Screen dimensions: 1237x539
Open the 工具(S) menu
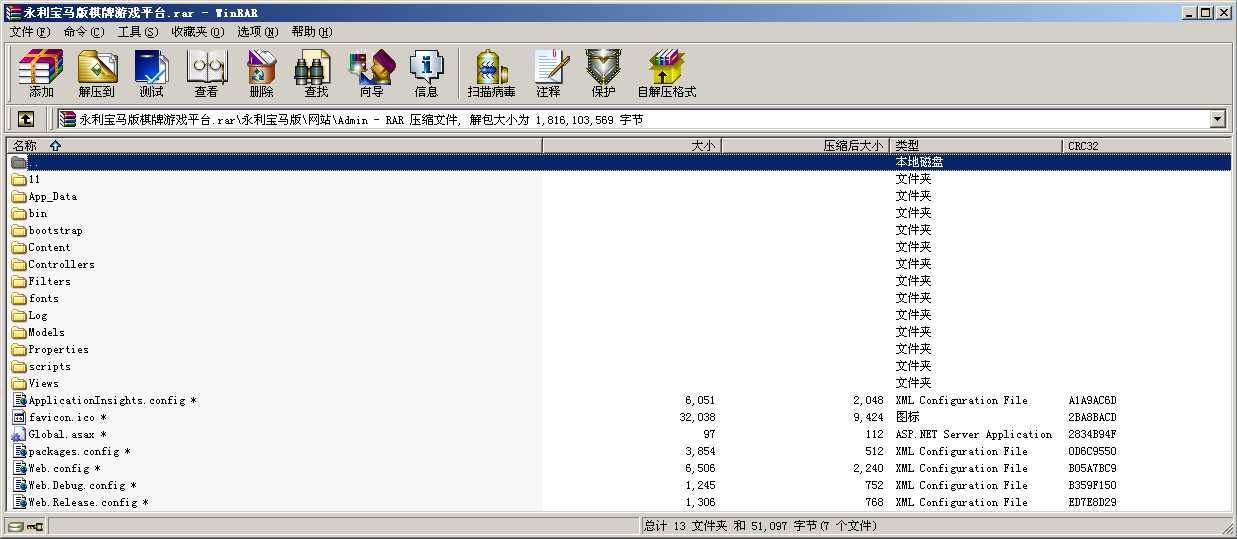tap(138, 31)
